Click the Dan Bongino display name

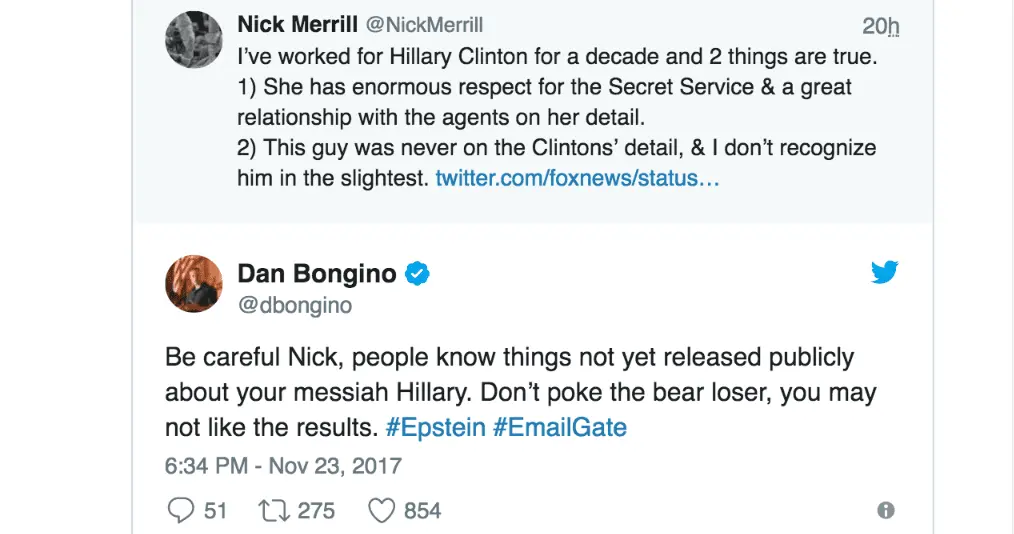[x=317, y=273]
